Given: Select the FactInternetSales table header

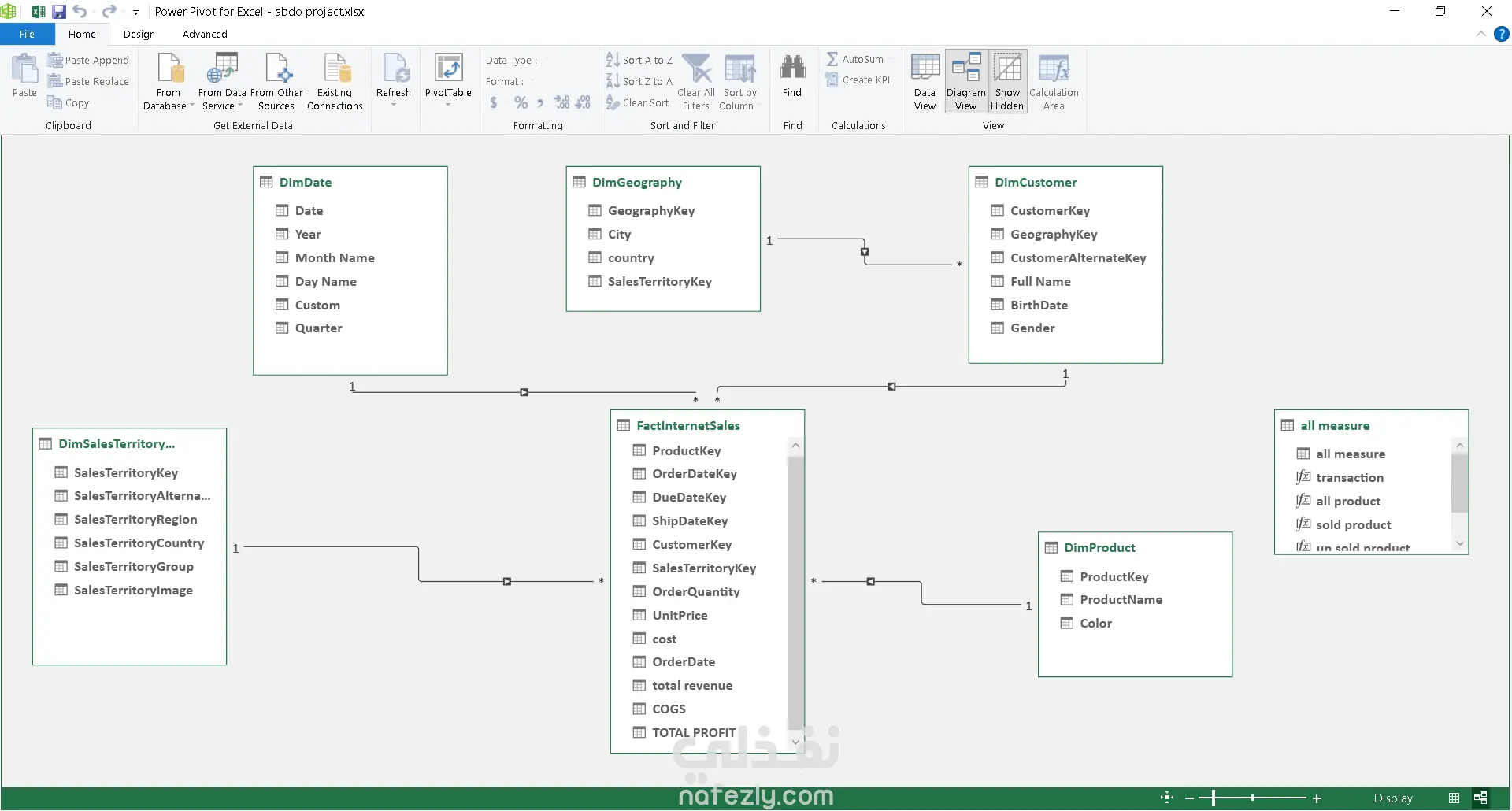Looking at the screenshot, I should pyautogui.click(x=688, y=425).
